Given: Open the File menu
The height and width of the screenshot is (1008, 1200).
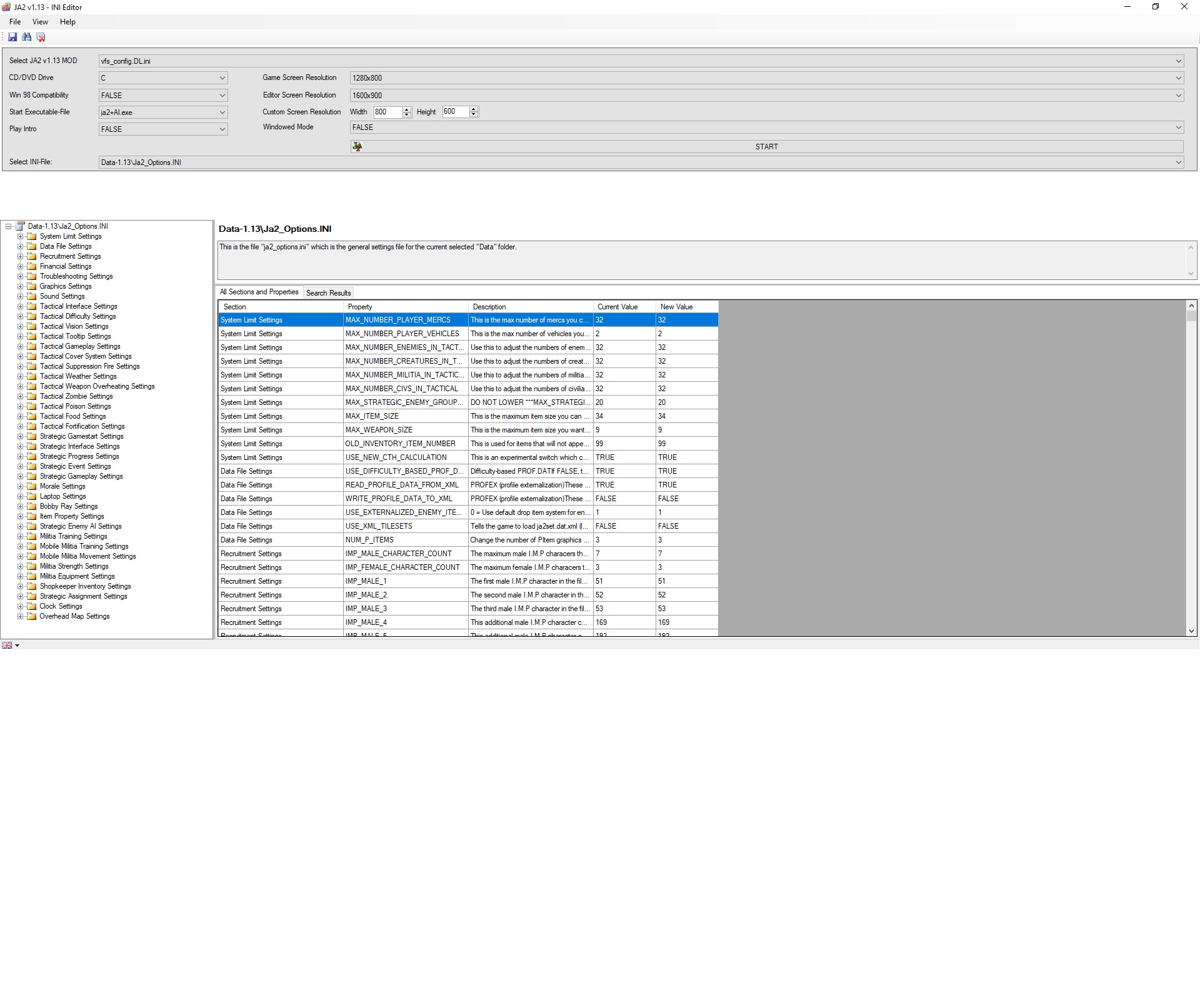Looking at the screenshot, I should pyautogui.click(x=15, y=22).
